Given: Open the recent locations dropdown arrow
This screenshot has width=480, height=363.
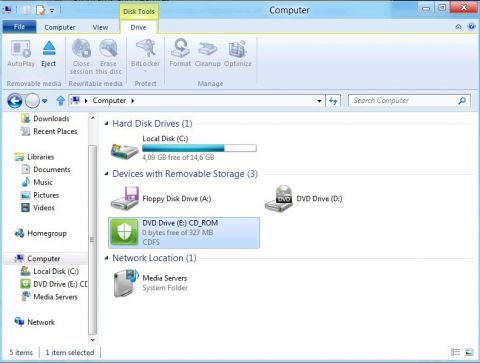Looking at the screenshot, I should pos(45,101).
